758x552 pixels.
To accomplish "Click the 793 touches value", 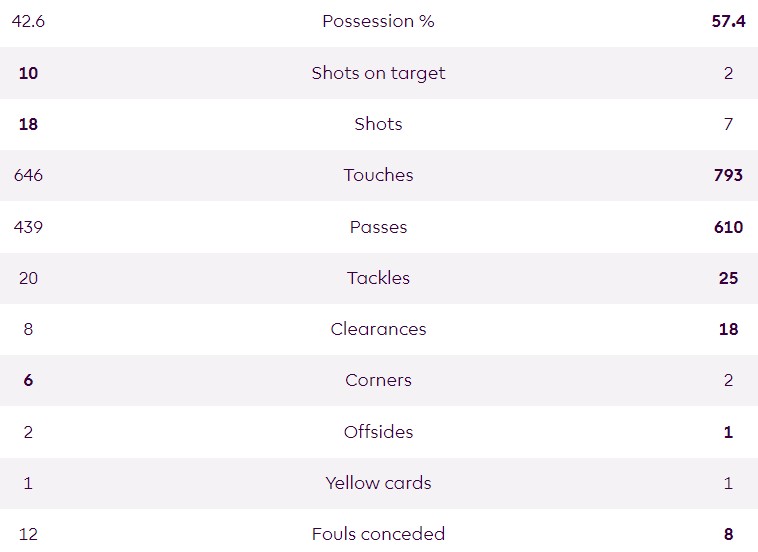I will [728, 175].
